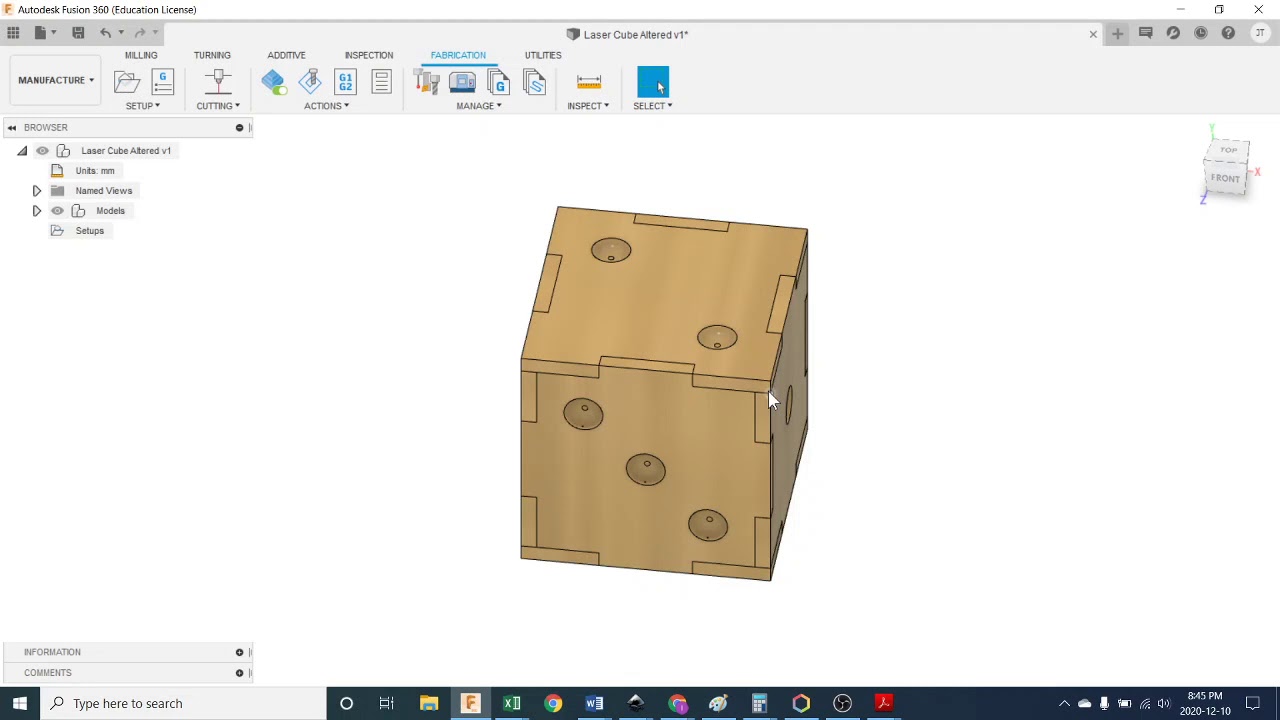Click the minus toggle beside the BROWSER header
This screenshot has height=720, width=1280.
coord(239,128)
